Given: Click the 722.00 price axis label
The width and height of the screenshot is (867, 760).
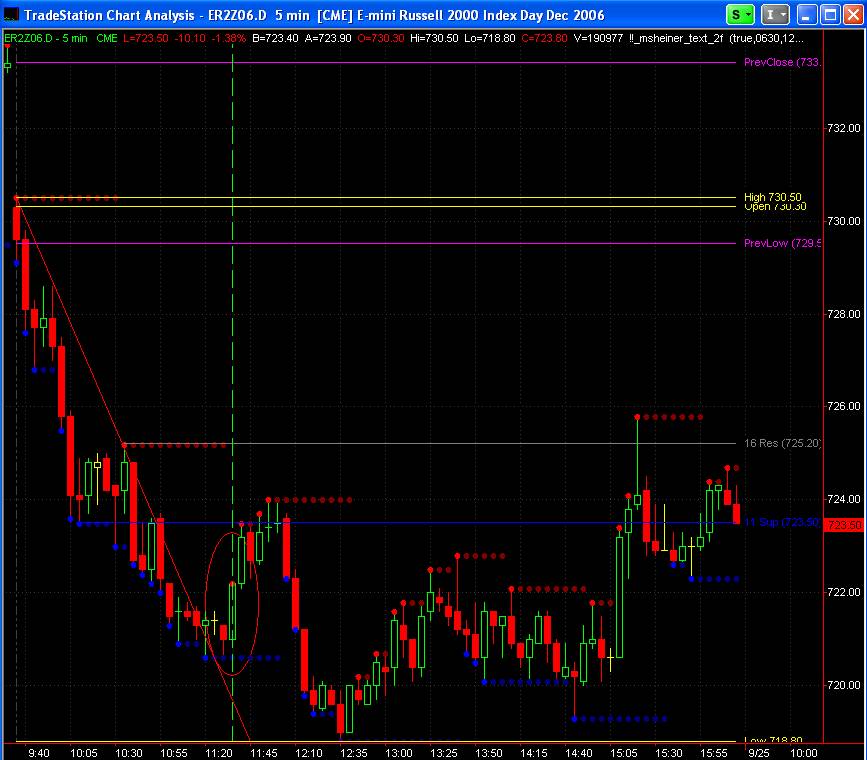Looking at the screenshot, I should (x=844, y=592).
